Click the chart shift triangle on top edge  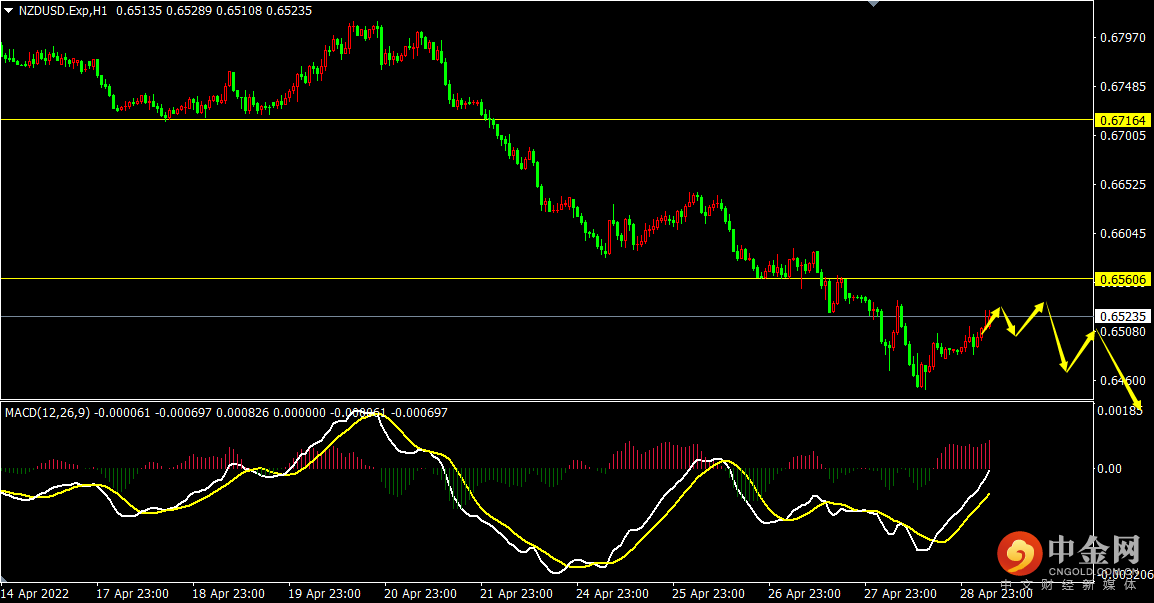(874, 4)
